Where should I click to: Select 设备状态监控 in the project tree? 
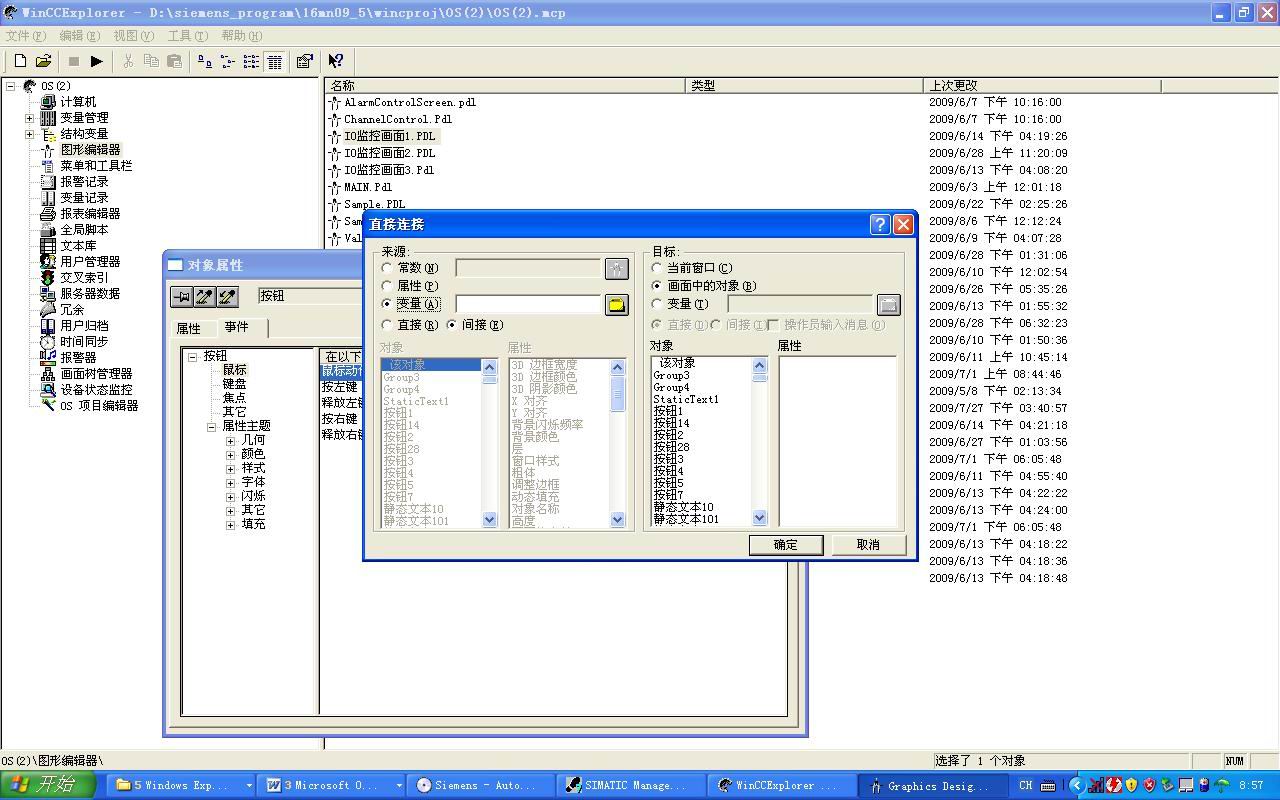pyautogui.click(x=96, y=390)
